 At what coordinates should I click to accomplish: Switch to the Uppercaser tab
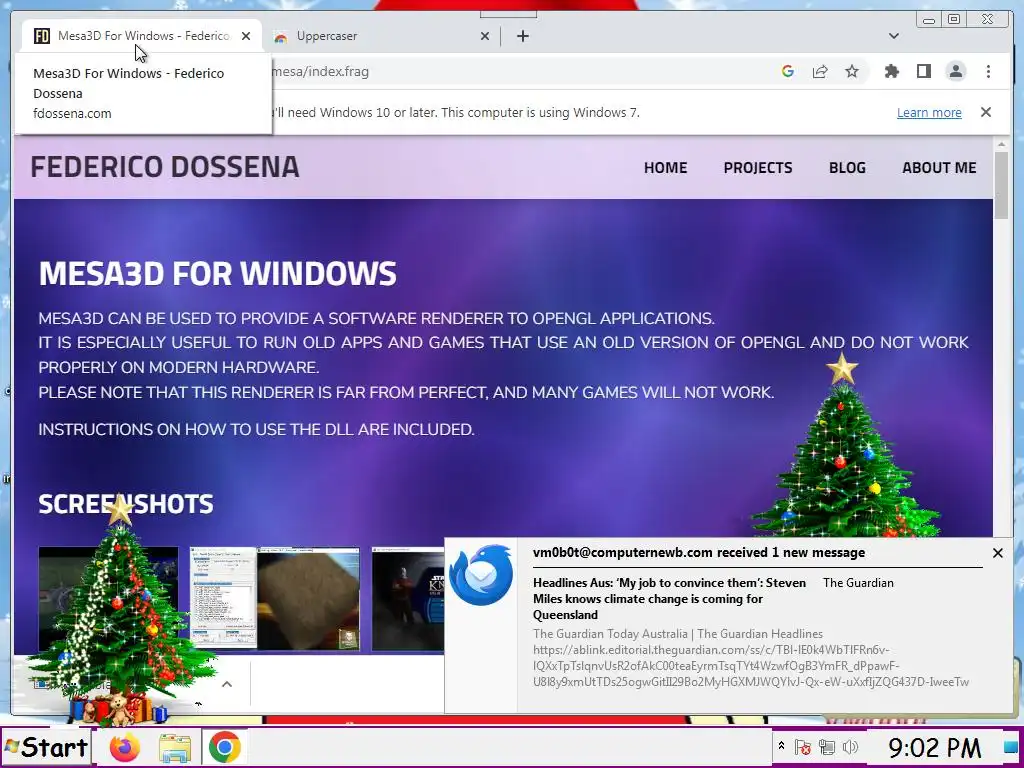[x=379, y=36]
